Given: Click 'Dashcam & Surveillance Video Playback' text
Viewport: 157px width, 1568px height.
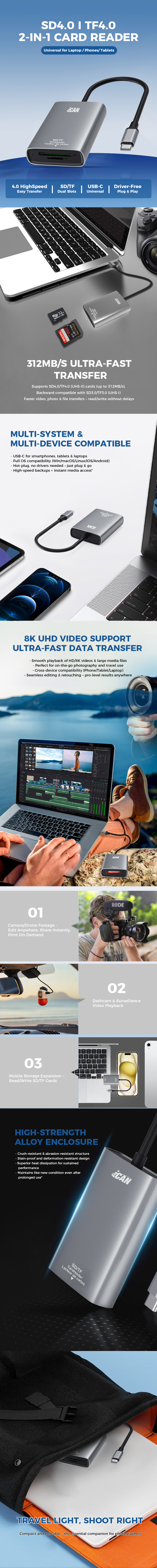Looking at the screenshot, I should click(x=117, y=1003).
